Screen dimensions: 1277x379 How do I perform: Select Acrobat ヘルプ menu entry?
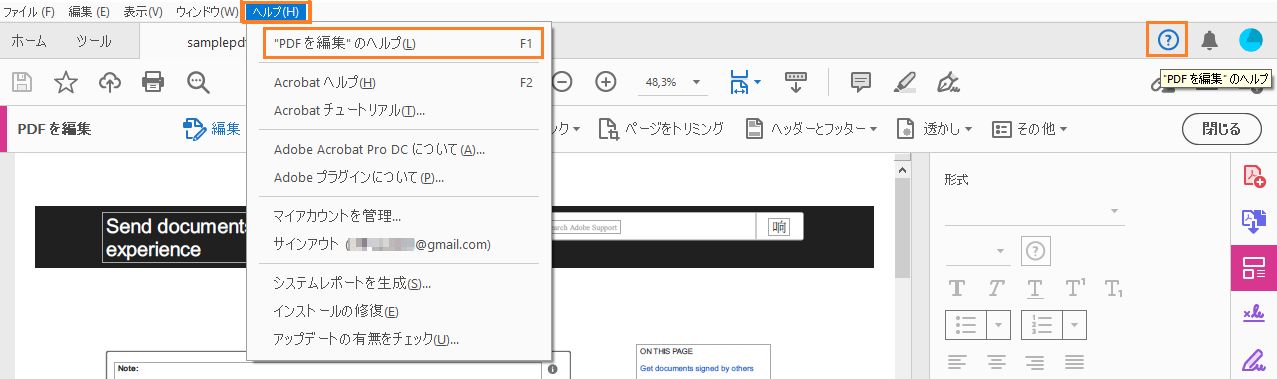[x=399, y=82]
